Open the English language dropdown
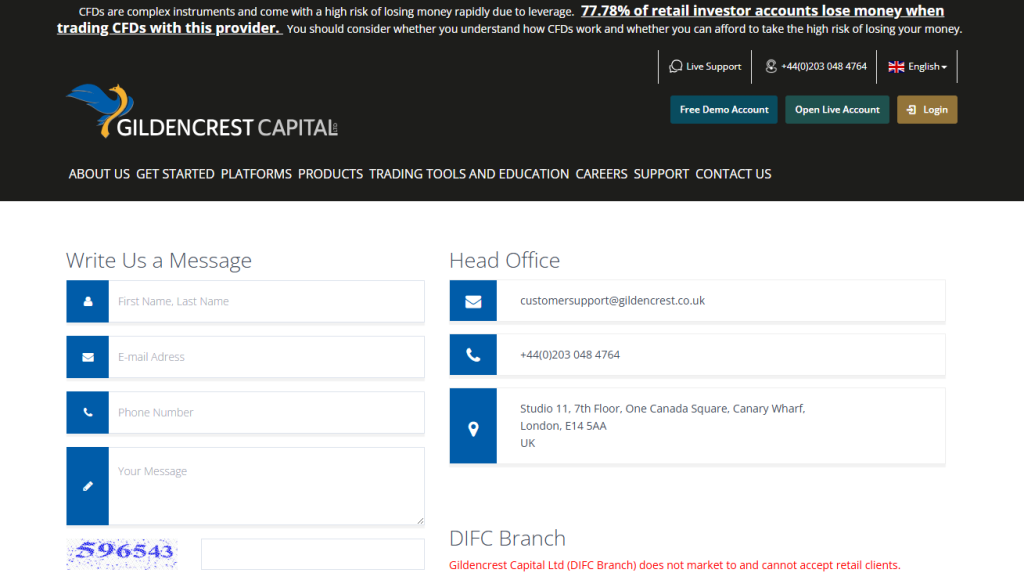 pos(917,67)
